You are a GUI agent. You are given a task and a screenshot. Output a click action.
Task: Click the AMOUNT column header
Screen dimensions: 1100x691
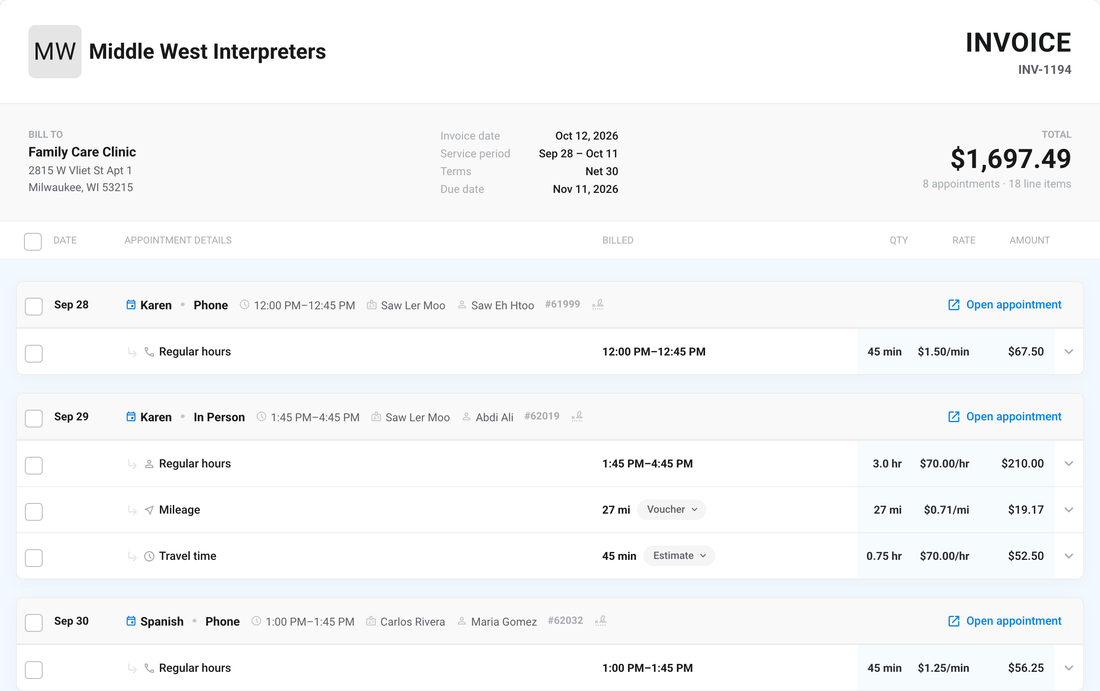1029,240
